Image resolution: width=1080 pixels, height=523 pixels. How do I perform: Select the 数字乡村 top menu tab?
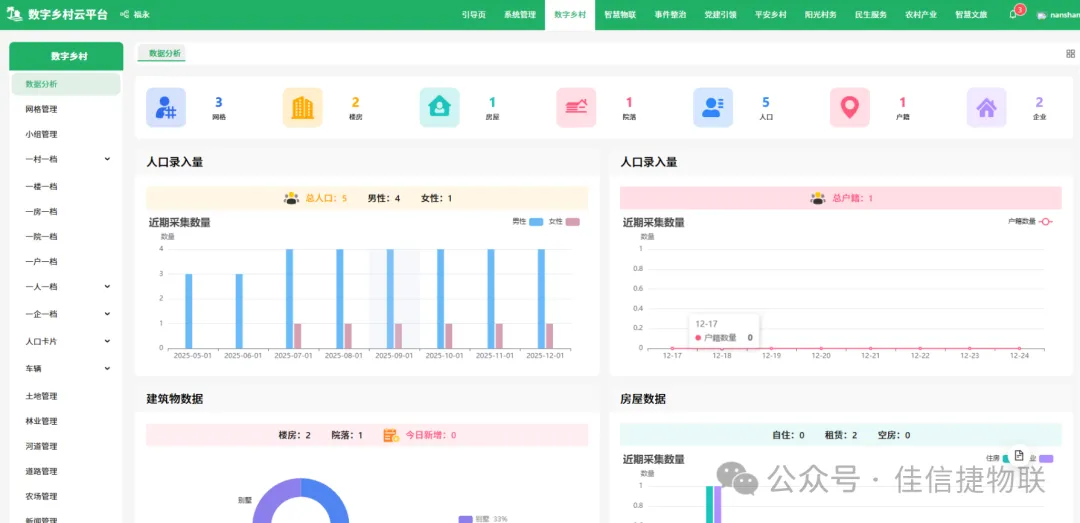point(570,14)
